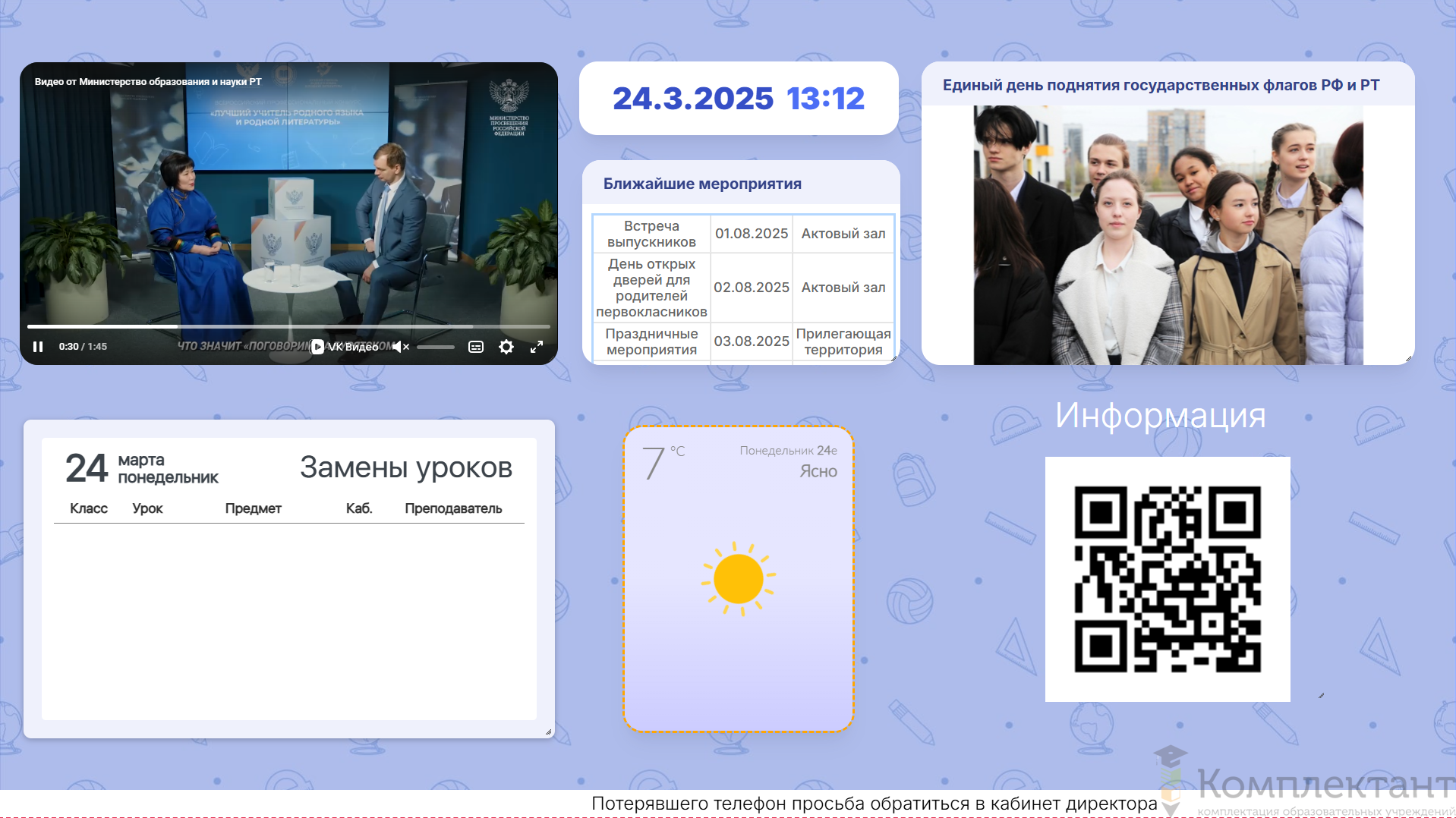
Task: Toggle video subtitles icon
Action: 476,347
